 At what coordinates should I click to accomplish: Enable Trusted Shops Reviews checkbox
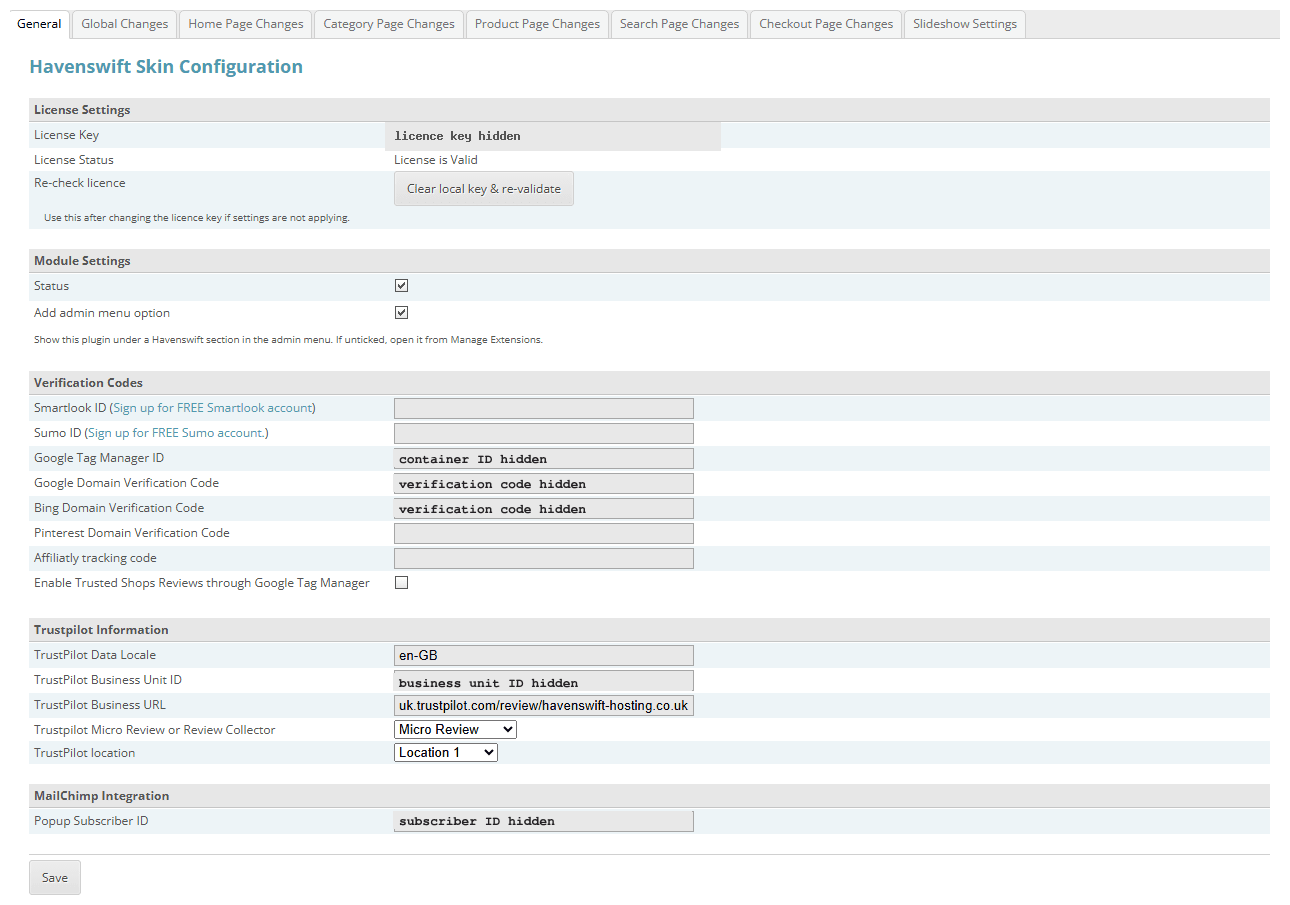click(402, 583)
